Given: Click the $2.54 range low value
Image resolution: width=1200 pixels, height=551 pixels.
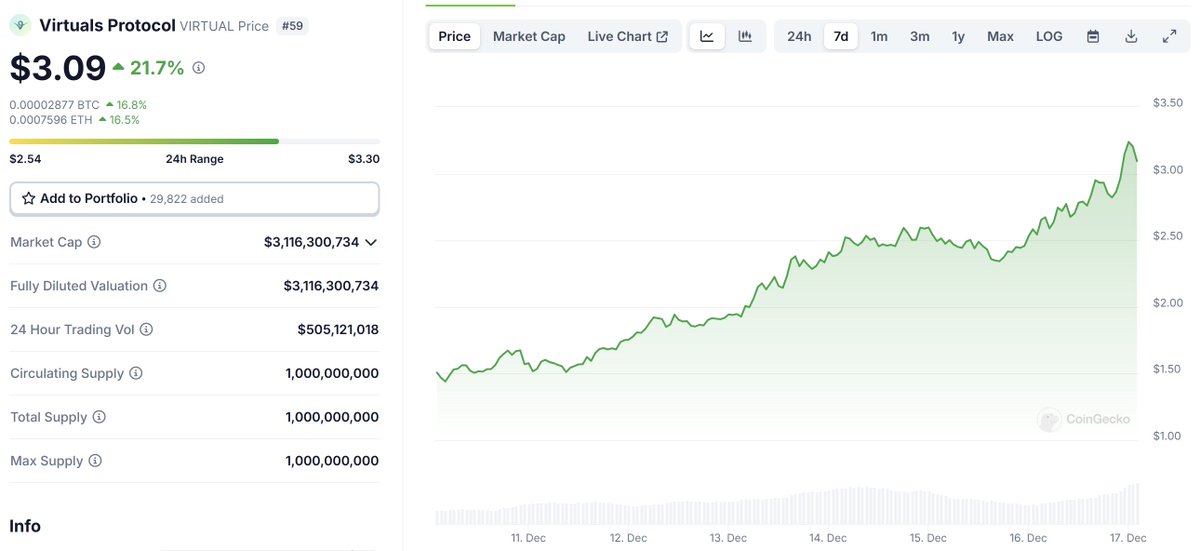Looking at the screenshot, I should pyautogui.click(x=25, y=159).
